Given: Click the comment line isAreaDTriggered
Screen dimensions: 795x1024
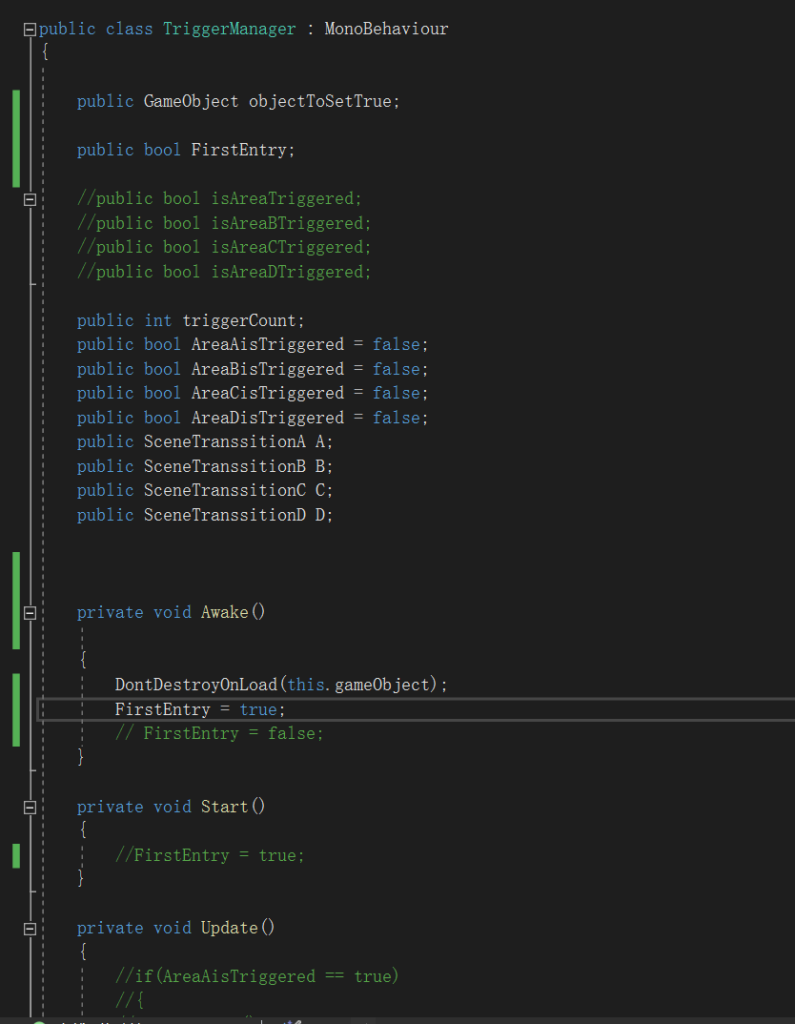Looking at the screenshot, I should point(223,272).
